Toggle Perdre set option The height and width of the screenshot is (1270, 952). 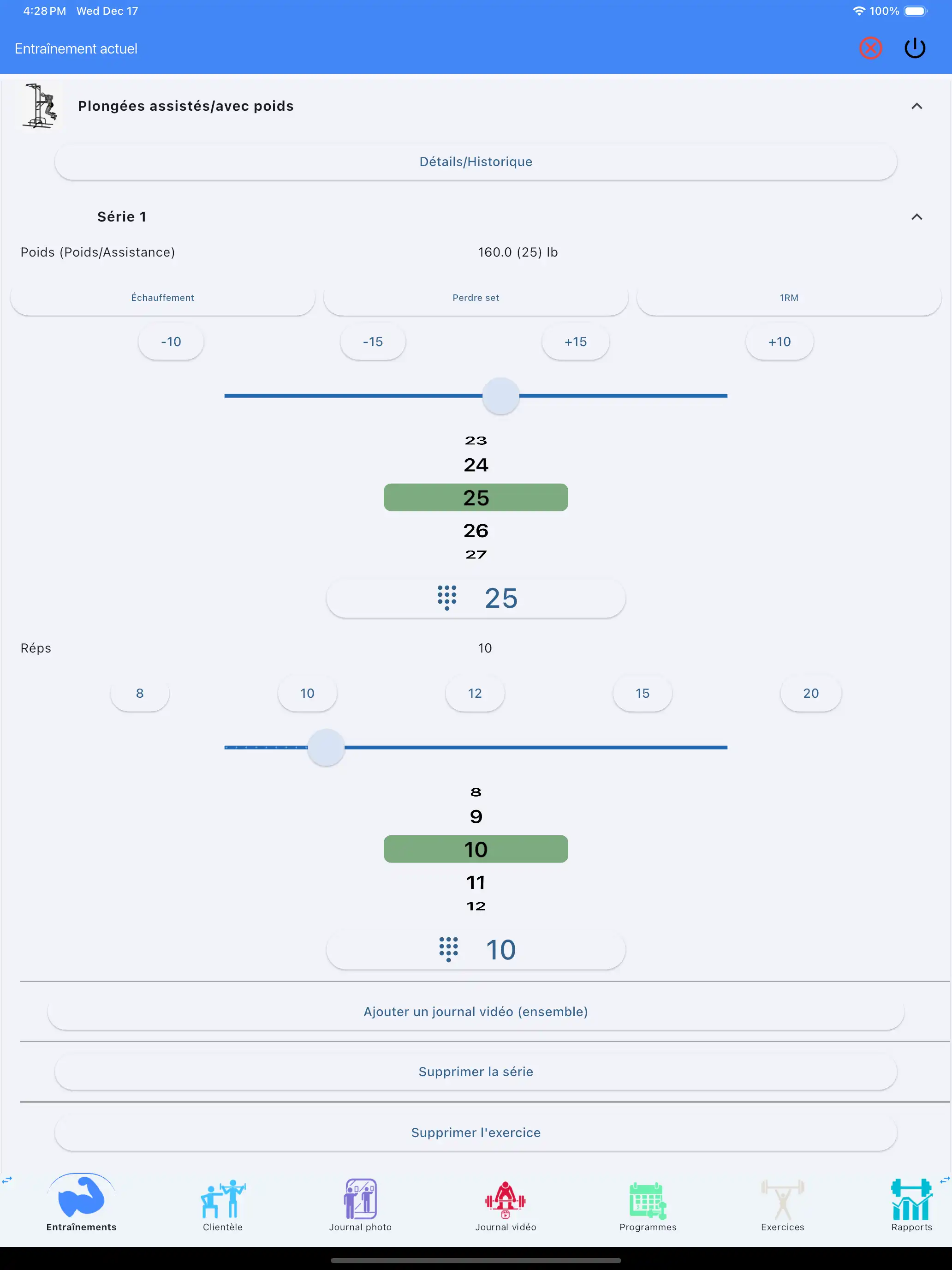[x=476, y=297]
